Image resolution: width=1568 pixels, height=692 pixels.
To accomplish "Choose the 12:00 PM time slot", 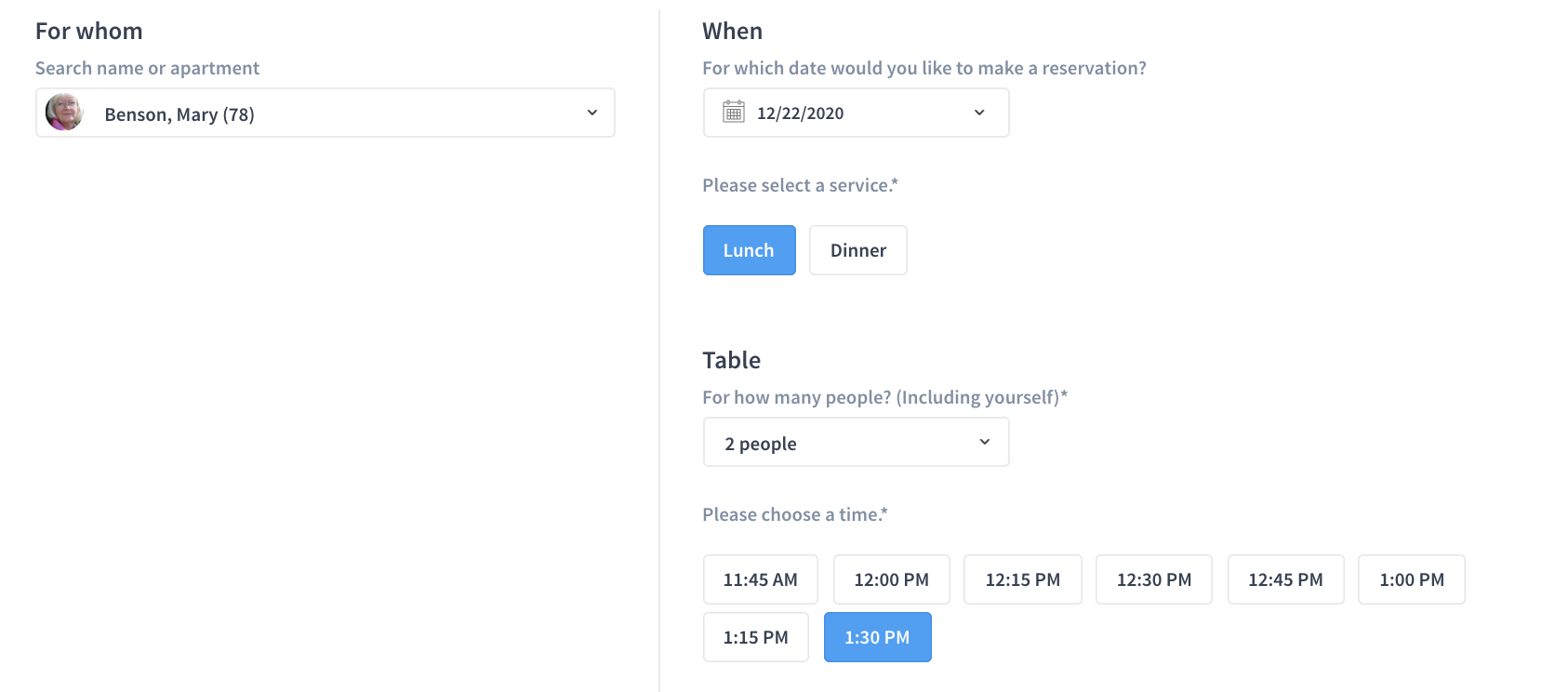I will click(892, 579).
